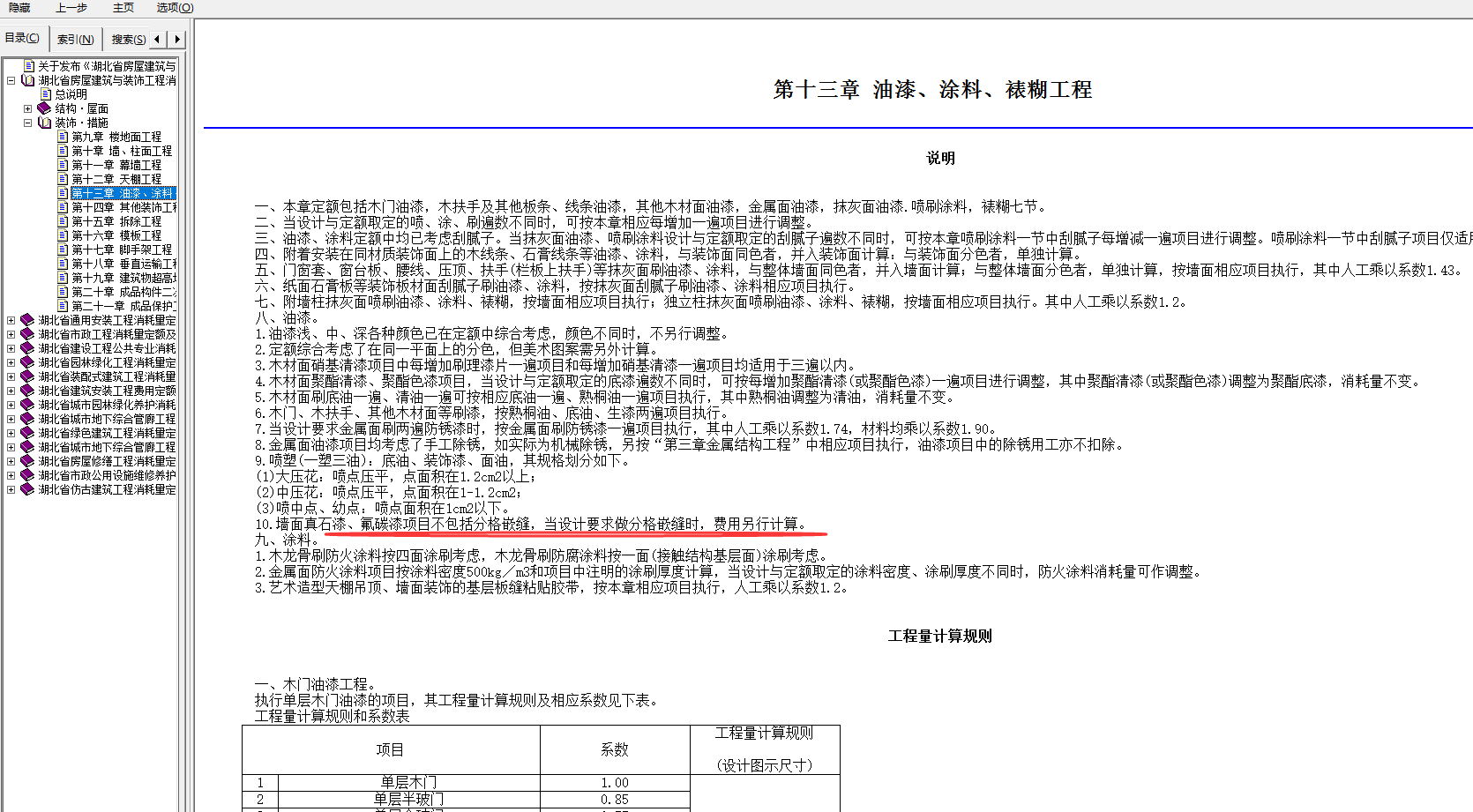This screenshot has height=812, width=1473.
Task: Expand the 湖北省园林绿化工程消耗量定 node
Action: pyautogui.click(x=11, y=362)
